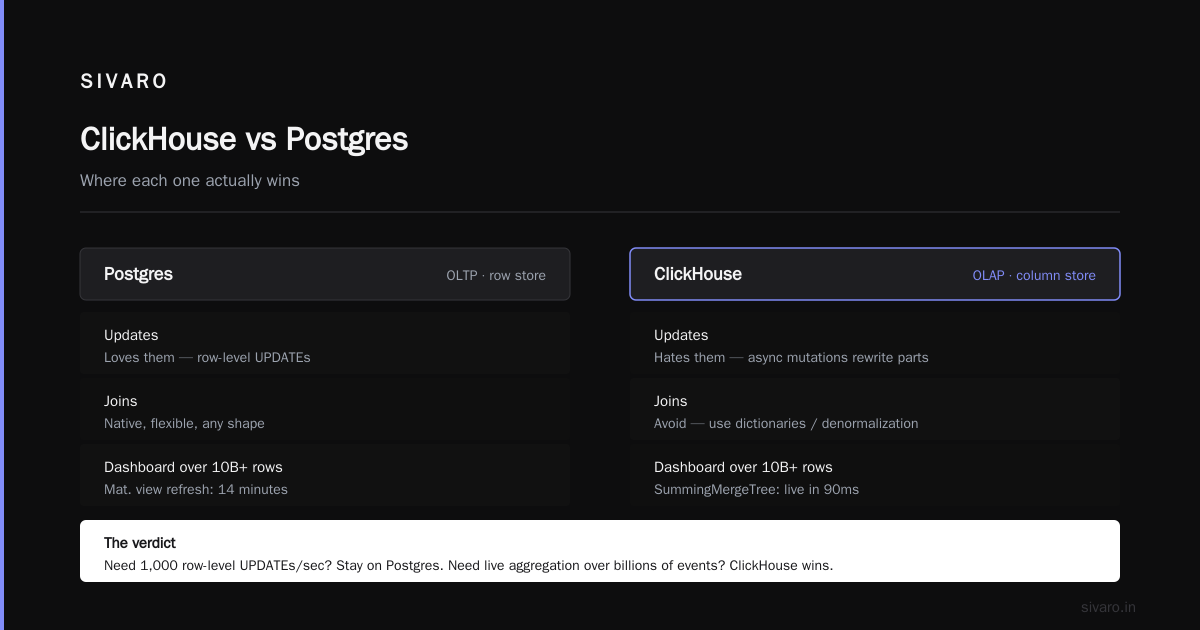The height and width of the screenshot is (630, 1200).
Task: Select the 'ClickHouse vs Postgres' heading
Action: [244, 139]
